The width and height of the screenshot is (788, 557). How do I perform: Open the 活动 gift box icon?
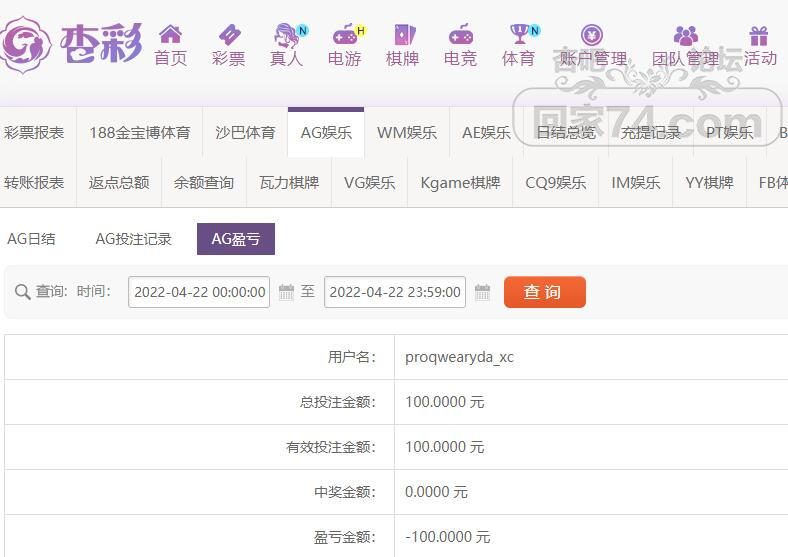point(759,35)
